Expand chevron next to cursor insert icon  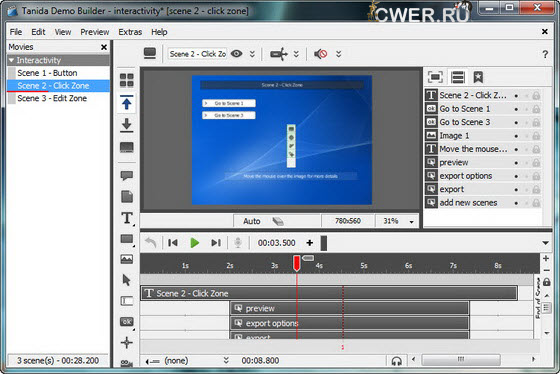(x=296, y=54)
